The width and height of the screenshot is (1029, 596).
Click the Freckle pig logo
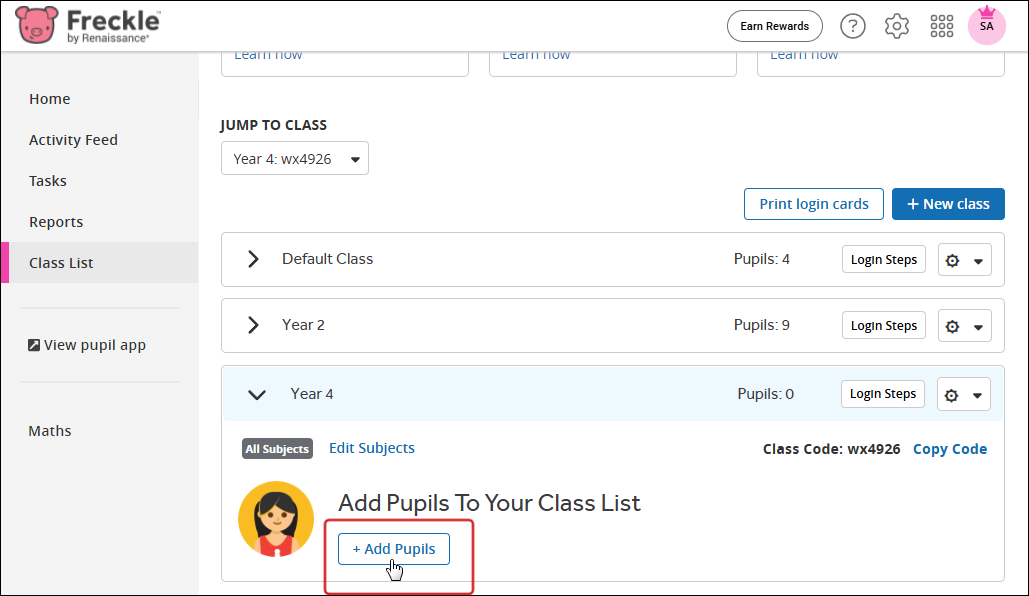37,25
